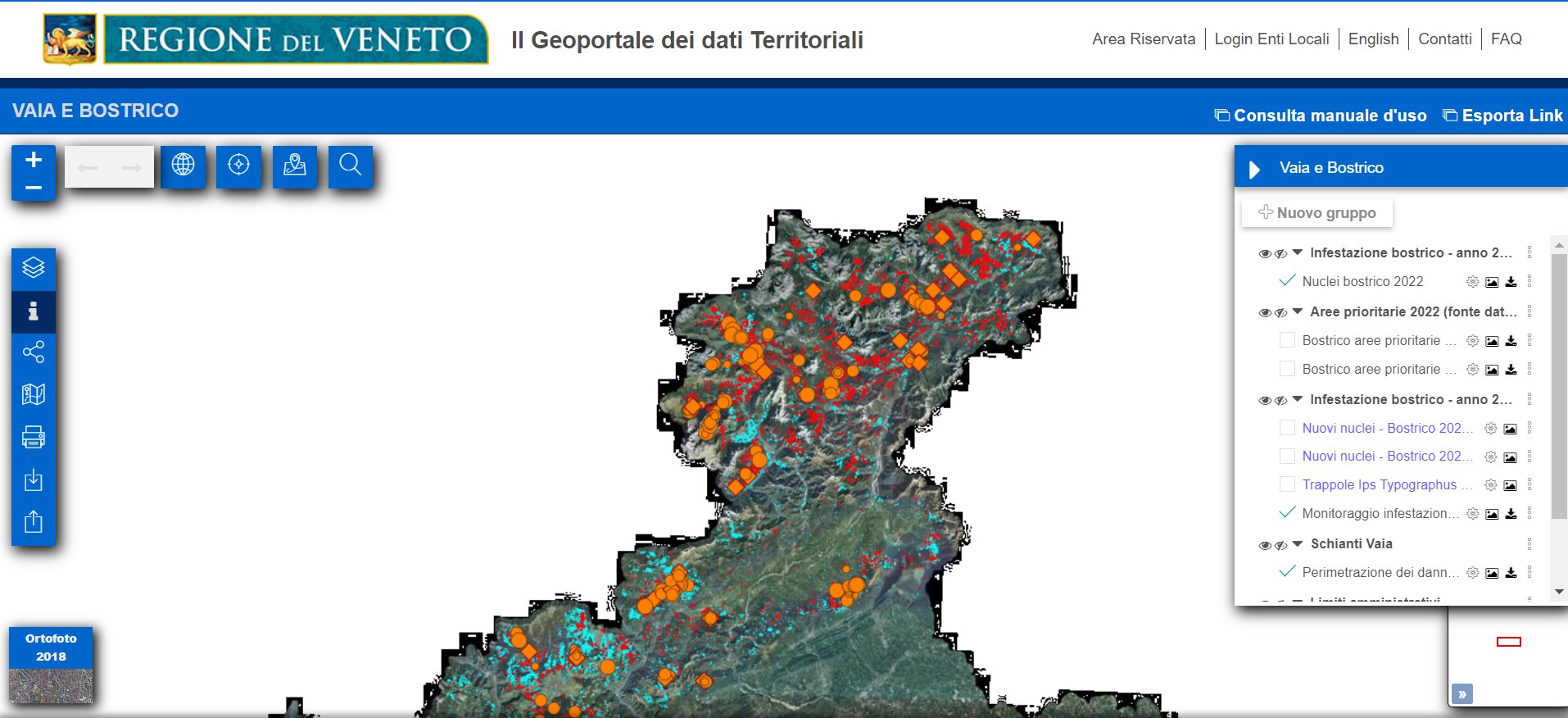Viewport: 1568px width, 718px height.
Task: Collapse the Aree prioritarie 2022 group
Action: pyautogui.click(x=1298, y=311)
